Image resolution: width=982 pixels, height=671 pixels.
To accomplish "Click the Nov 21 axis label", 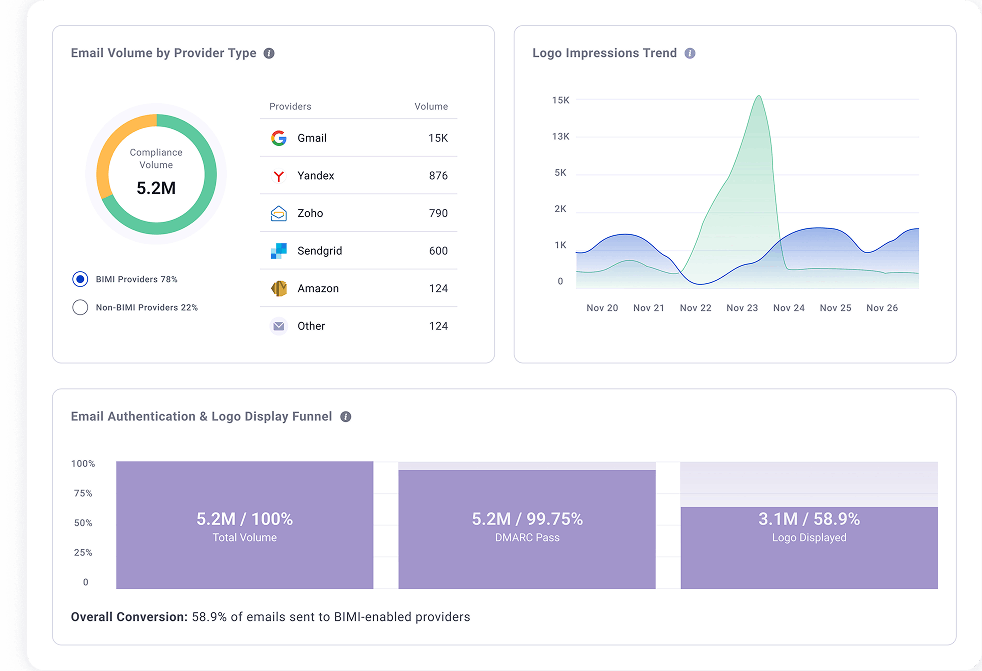I will (x=648, y=308).
